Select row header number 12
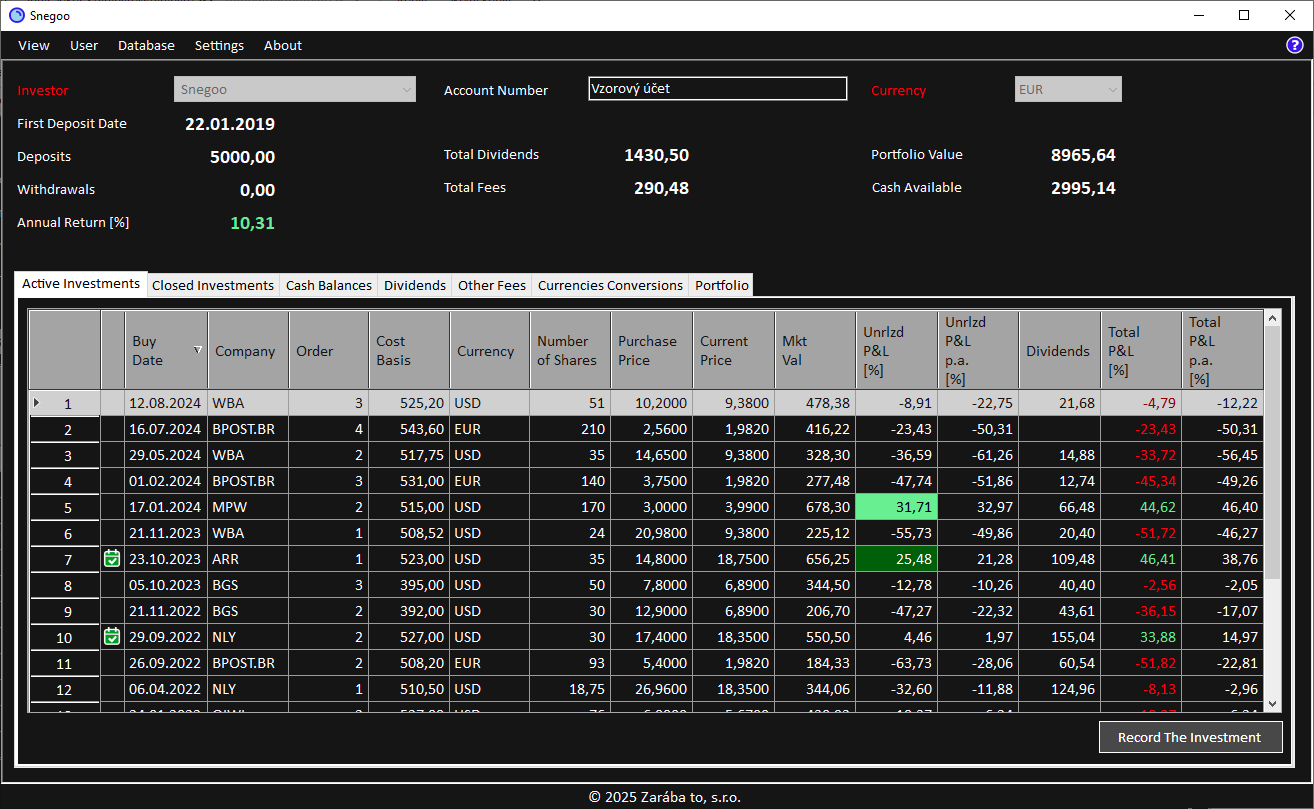Viewport: 1314px width, 809px height. [65, 689]
